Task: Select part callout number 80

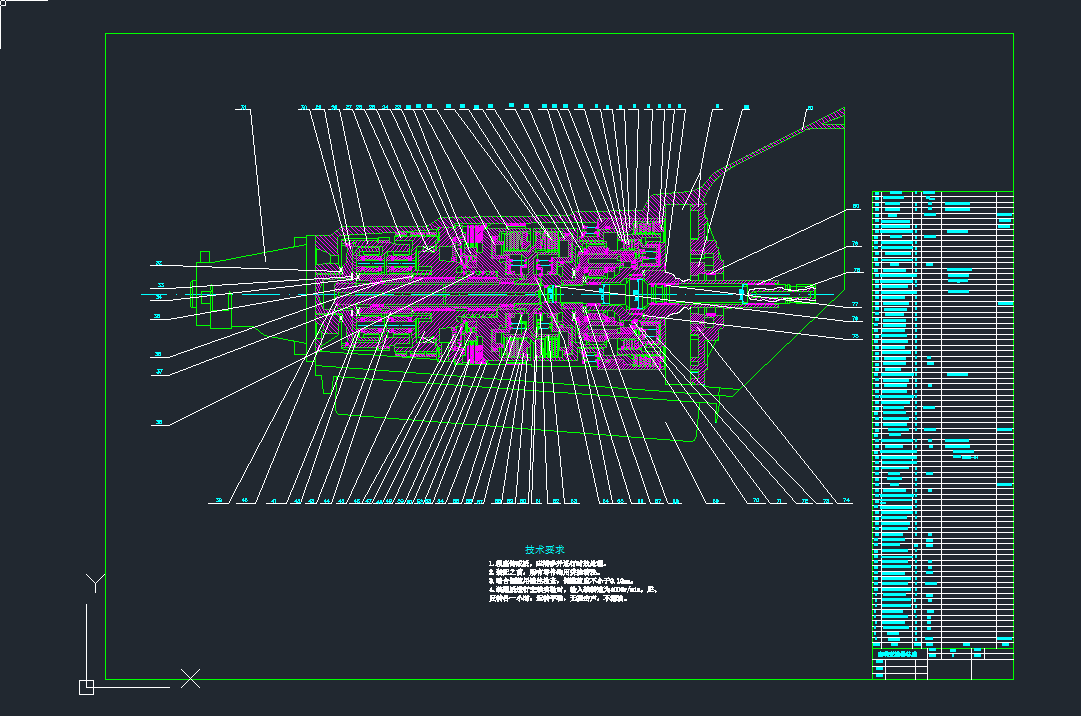Action: (x=855, y=207)
